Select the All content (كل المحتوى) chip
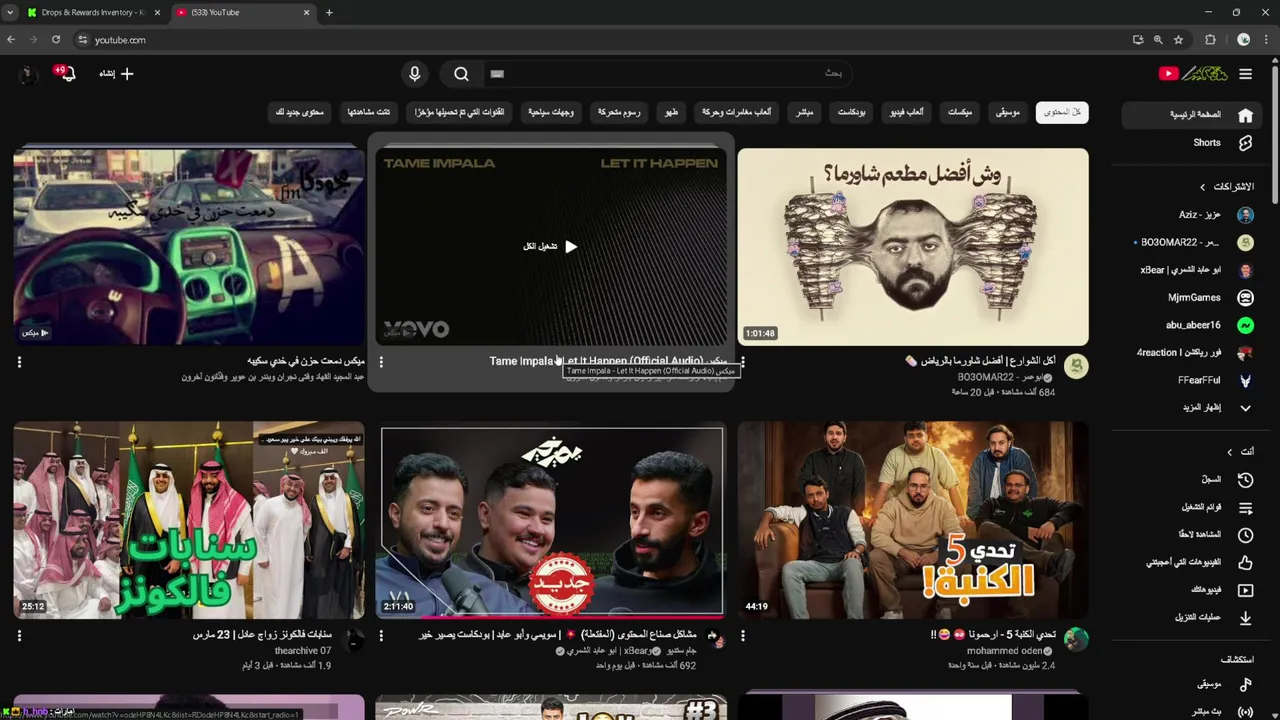Screen dimensions: 1280x720 [x=1062, y=112]
